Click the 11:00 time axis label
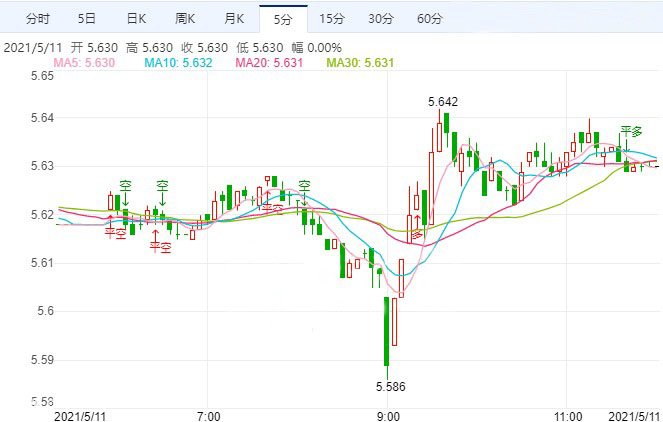This screenshot has height=422, width=663. 567,414
